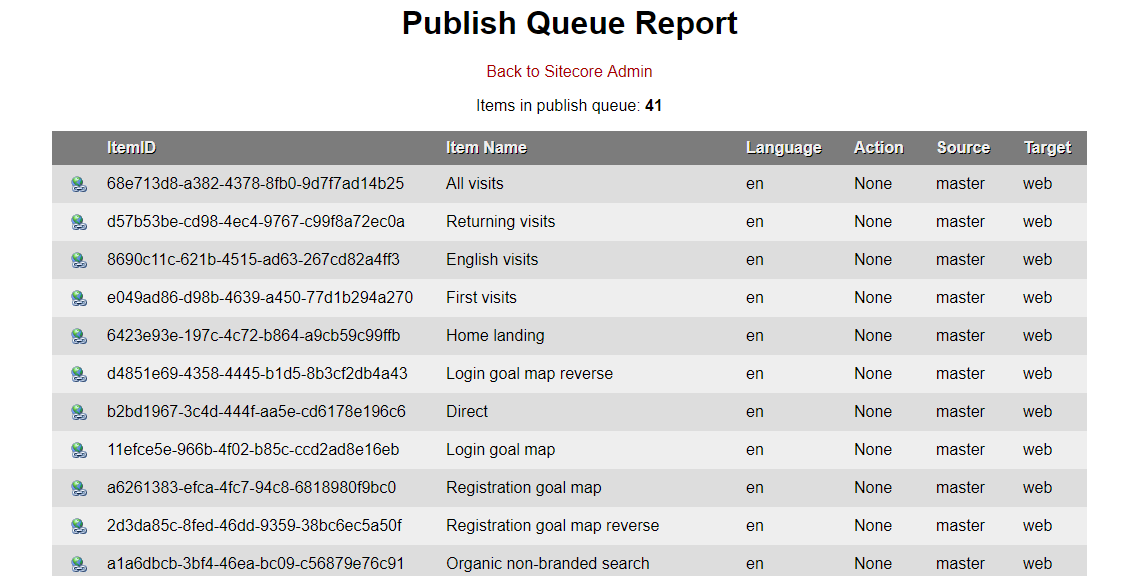The image size is (1146, 576).
Task: Click the Login goal map name in the 11efce5e row
Action: pos(501,450)
